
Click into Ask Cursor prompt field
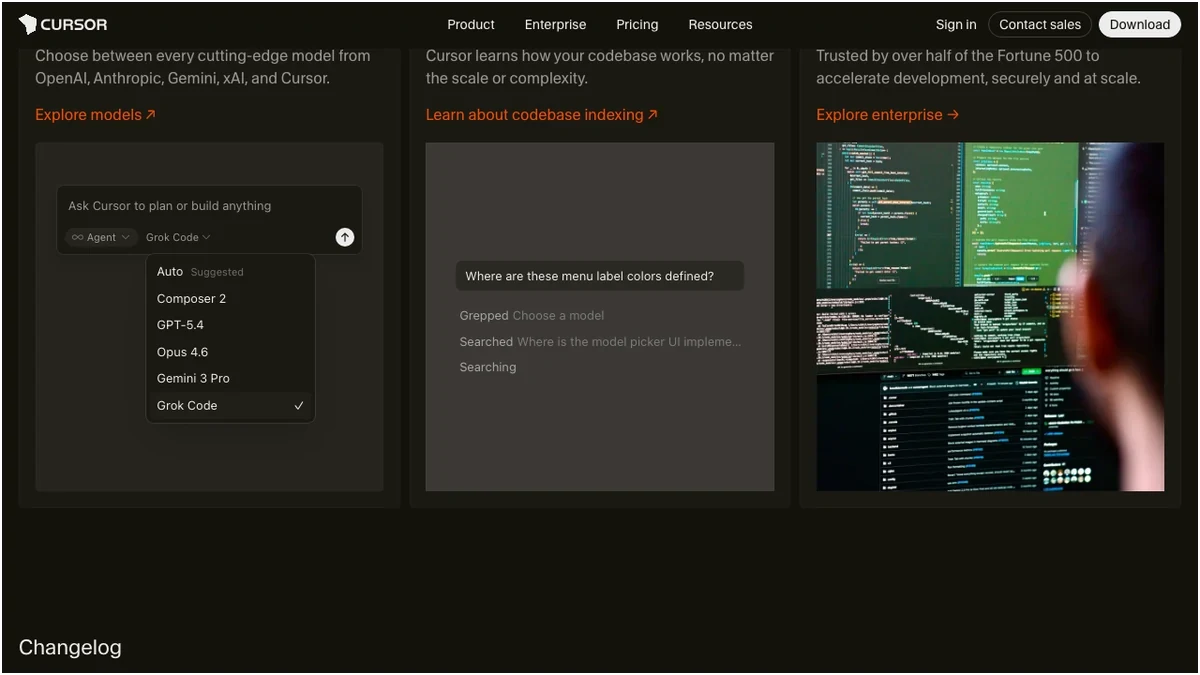click(x=200, y=206)
